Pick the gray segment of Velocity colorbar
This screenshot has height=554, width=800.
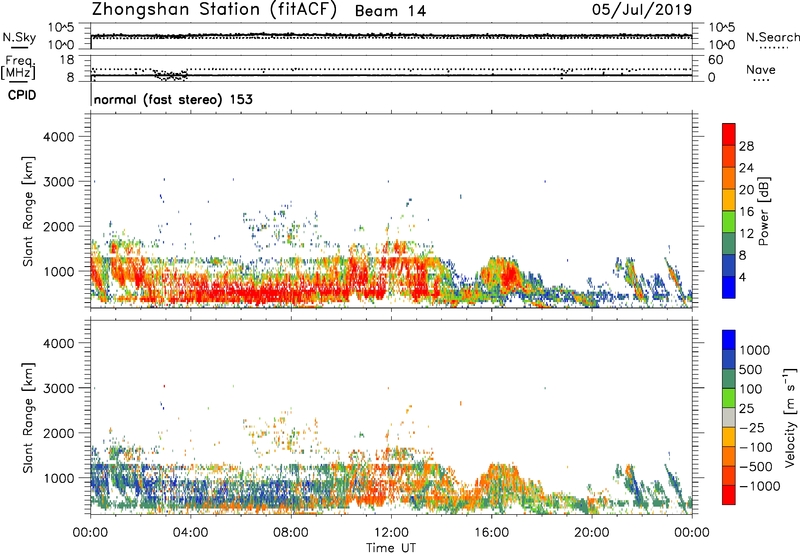click(x=730, y=410)
